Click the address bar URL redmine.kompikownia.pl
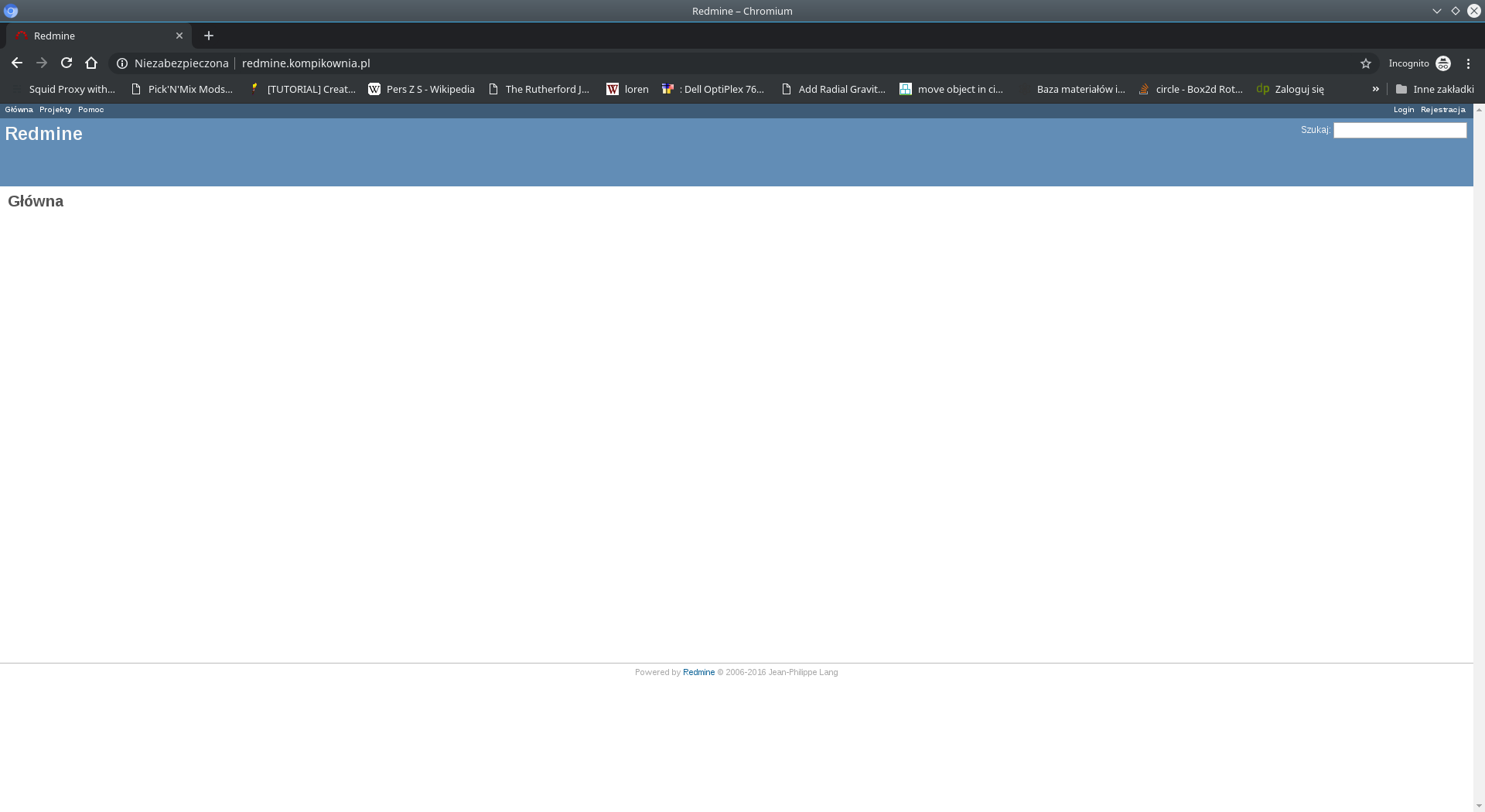 click(x=306, y=63)
